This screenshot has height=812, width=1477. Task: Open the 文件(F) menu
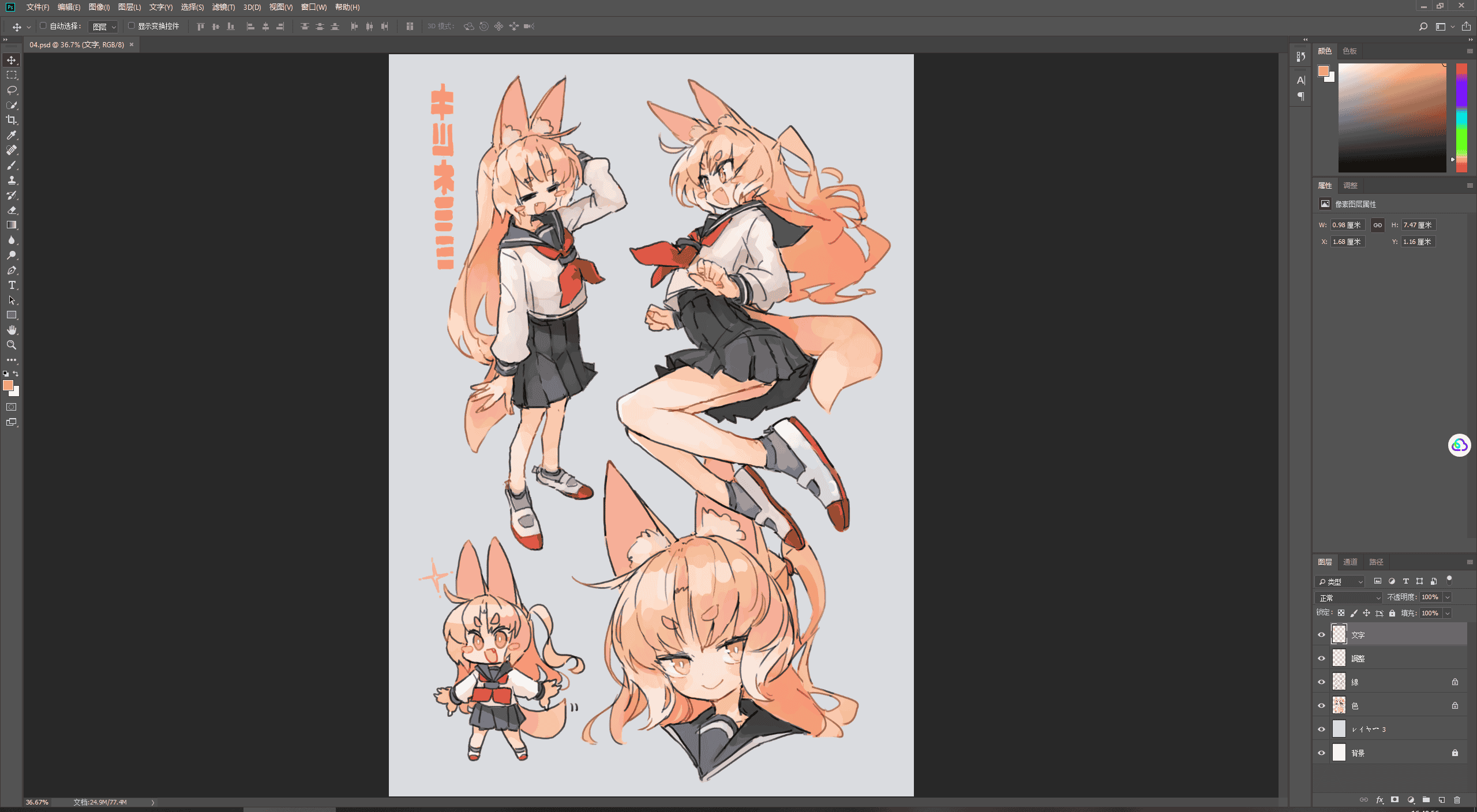(x=38, y=7)
